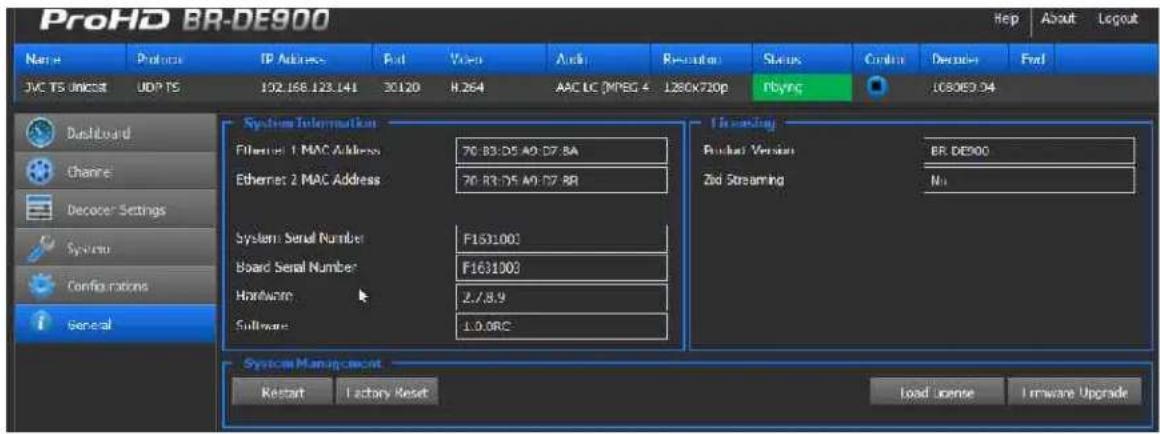Screen dimensions: 1160x434
Task: Click the Zixi Streaming field
Action: [1028, 180]
